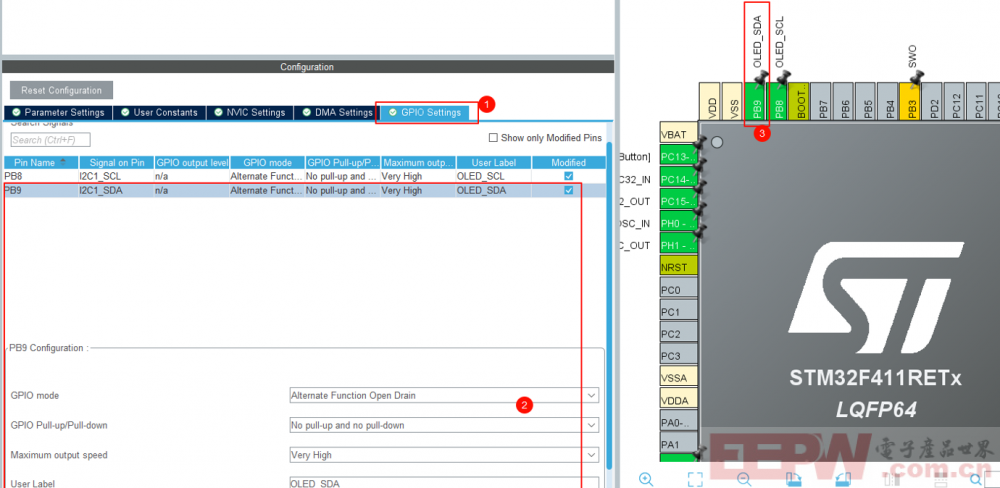
Task: Select the green PC14 pin
Action: [679, 179]
